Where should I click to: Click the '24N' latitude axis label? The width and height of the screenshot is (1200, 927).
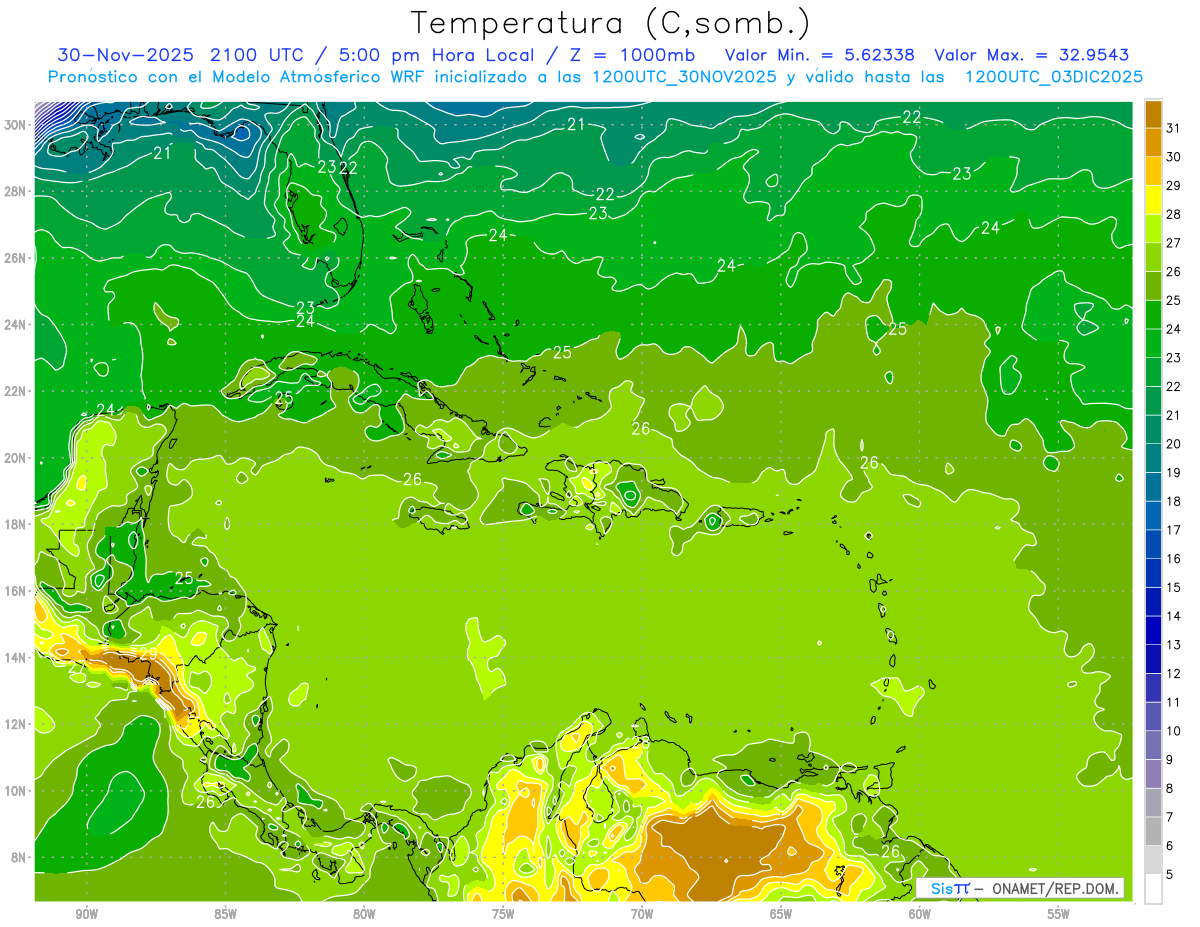[x=16, y=325]
